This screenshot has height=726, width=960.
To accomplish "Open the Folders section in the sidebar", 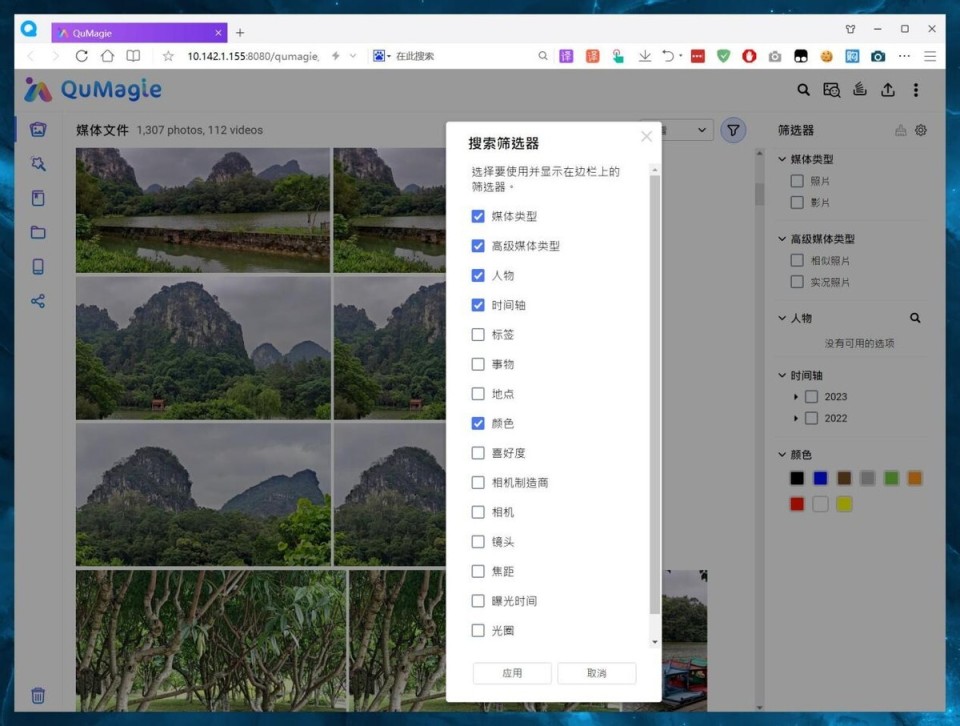I will [38, 233].
